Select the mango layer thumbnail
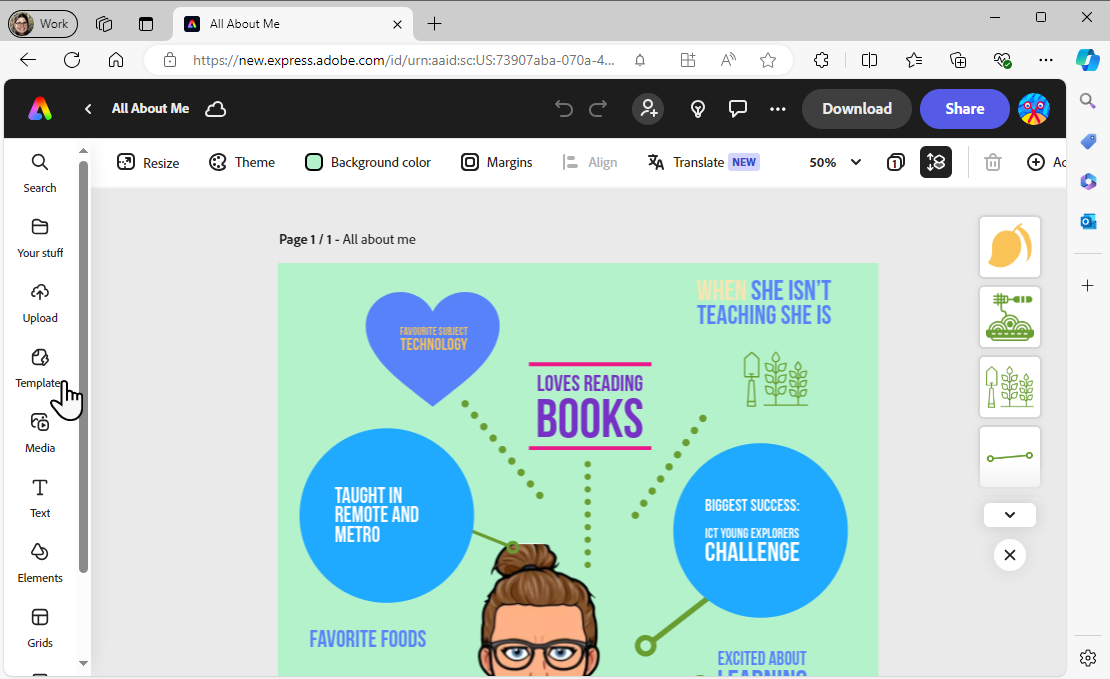1110x679 pixels. [x=1009, y=246]
